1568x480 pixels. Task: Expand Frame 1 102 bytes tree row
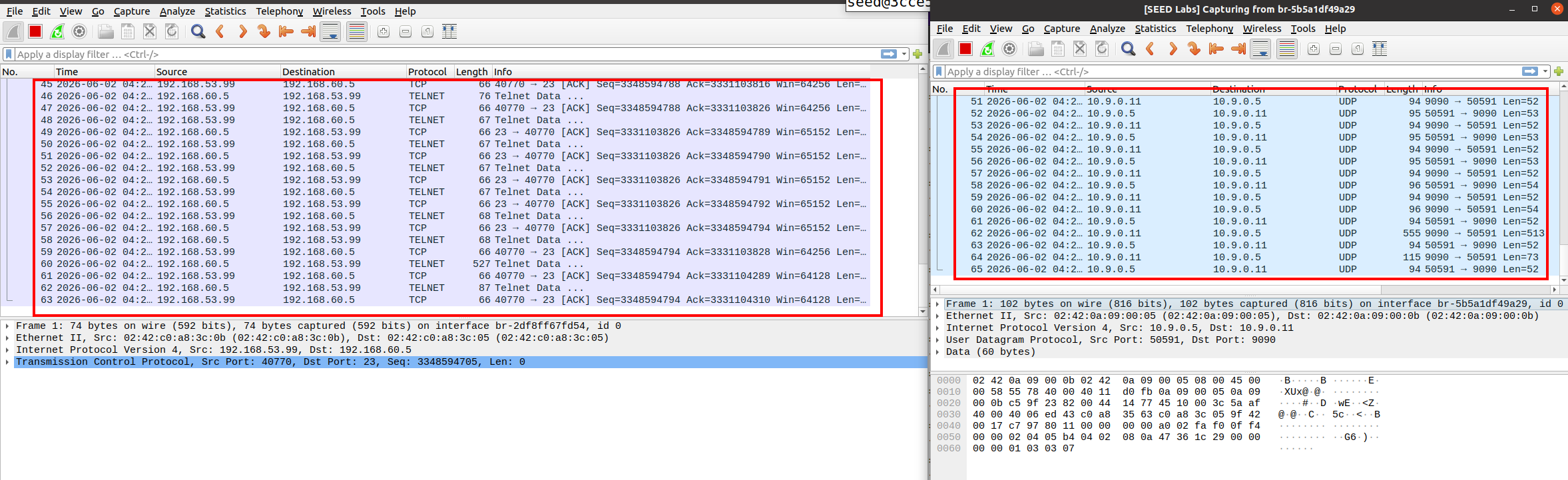click(937, 304)
